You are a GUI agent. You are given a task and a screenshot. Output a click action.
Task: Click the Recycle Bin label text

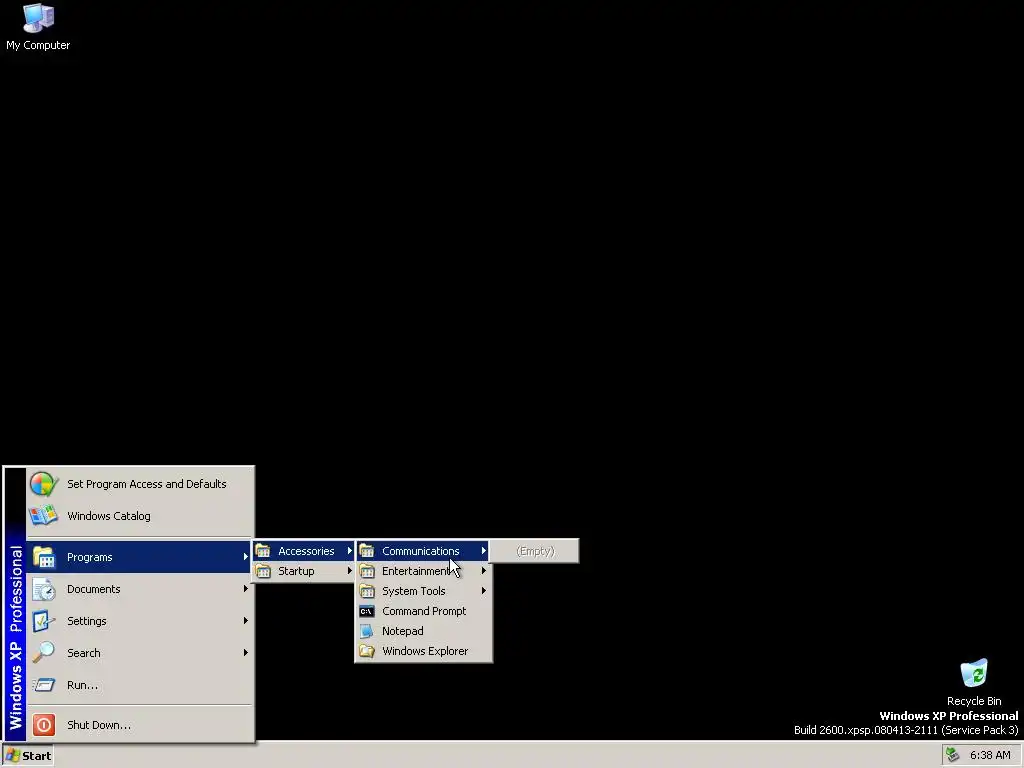[x=974, y=701]
